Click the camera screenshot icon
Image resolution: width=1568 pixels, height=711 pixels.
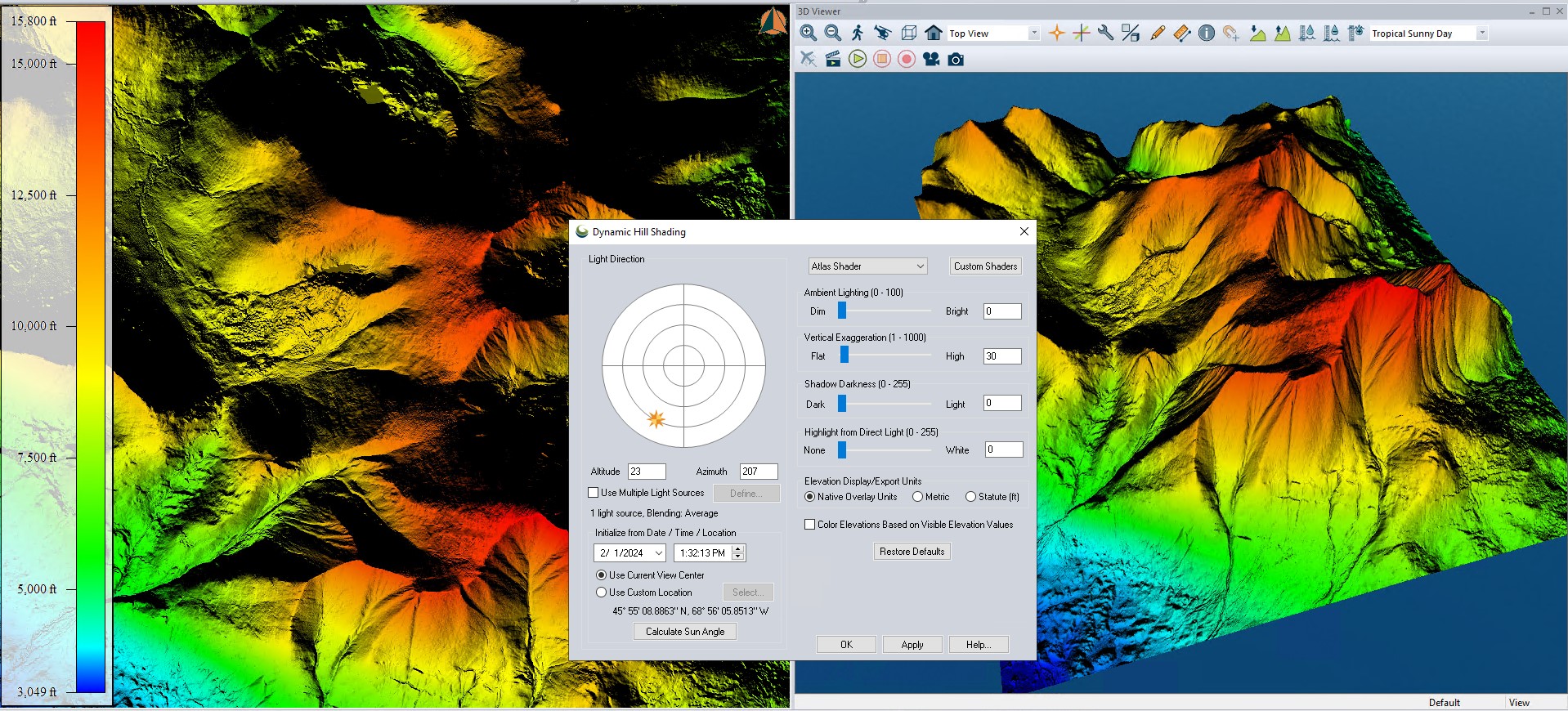(x=956, y=59)
